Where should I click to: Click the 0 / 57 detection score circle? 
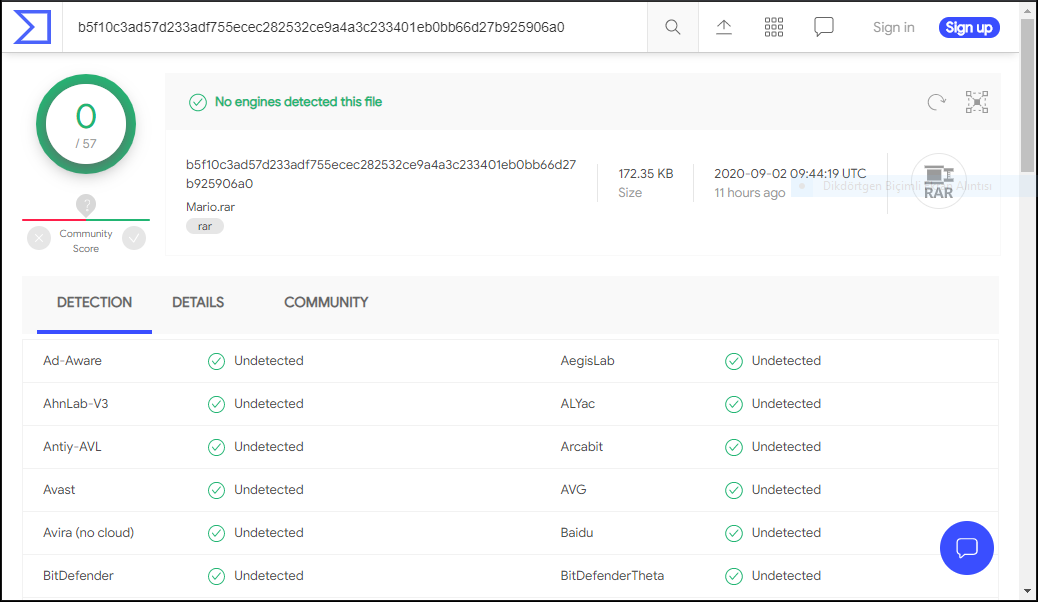86,124
